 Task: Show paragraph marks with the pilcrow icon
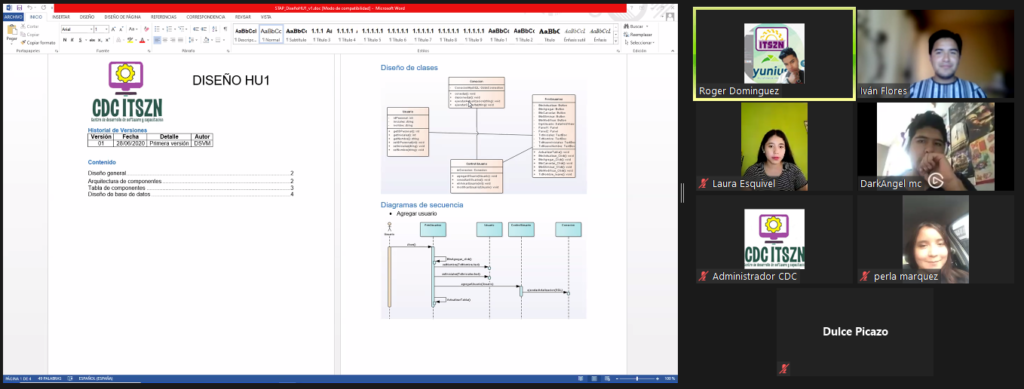225,29
